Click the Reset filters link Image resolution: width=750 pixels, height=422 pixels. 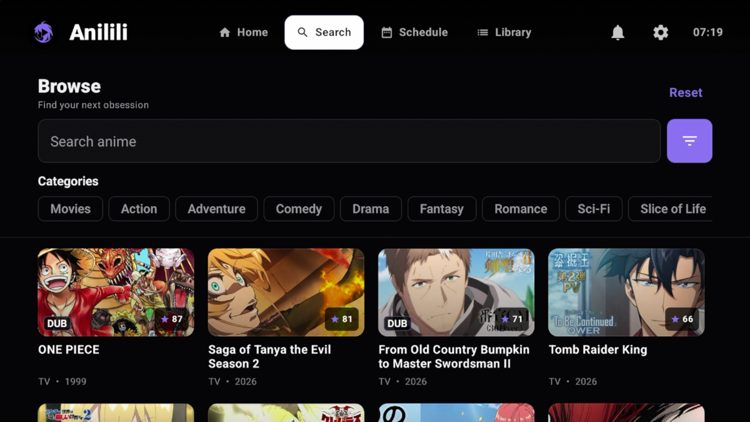[685, 92]
